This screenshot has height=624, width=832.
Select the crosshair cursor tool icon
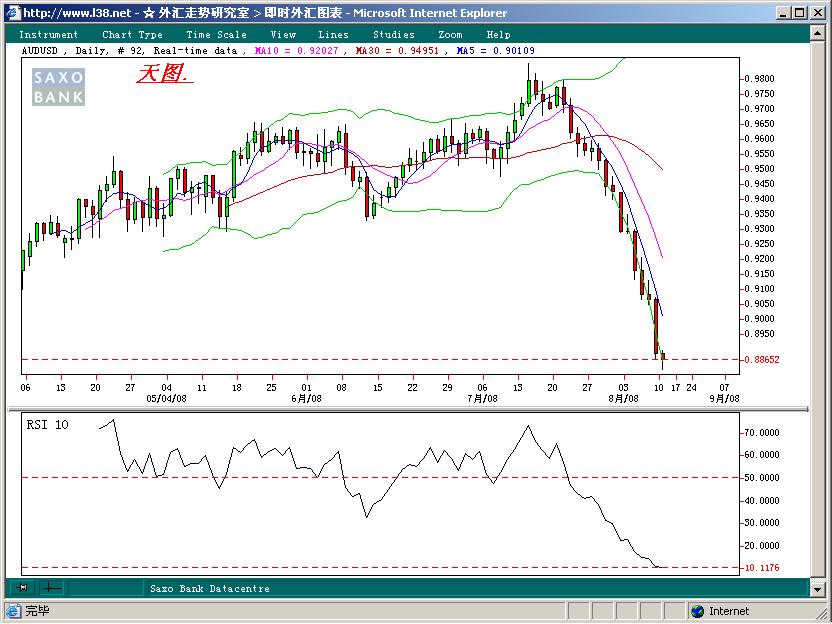[51, 587]
